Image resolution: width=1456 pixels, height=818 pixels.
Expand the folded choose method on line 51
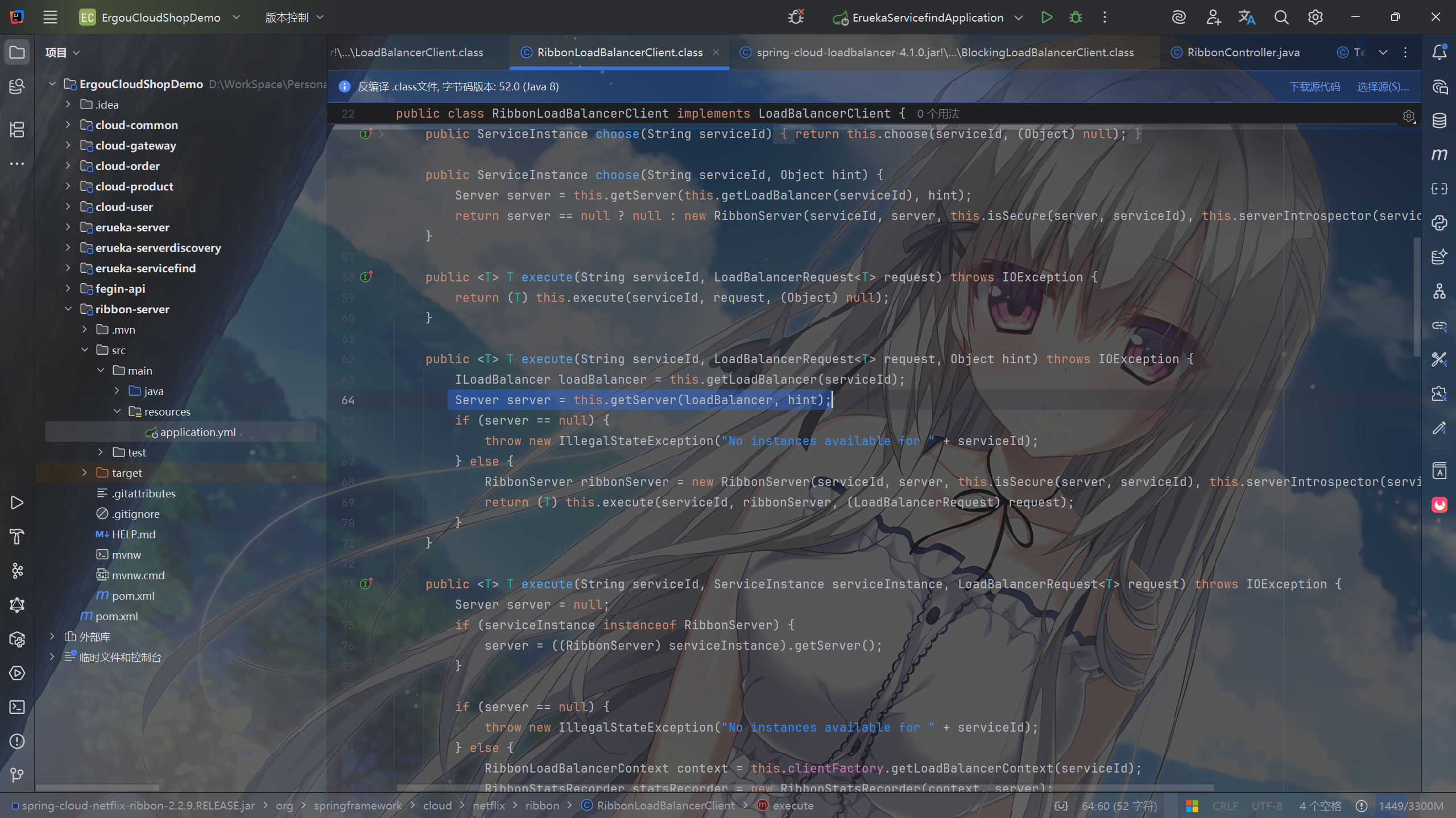tap(382, 134)
